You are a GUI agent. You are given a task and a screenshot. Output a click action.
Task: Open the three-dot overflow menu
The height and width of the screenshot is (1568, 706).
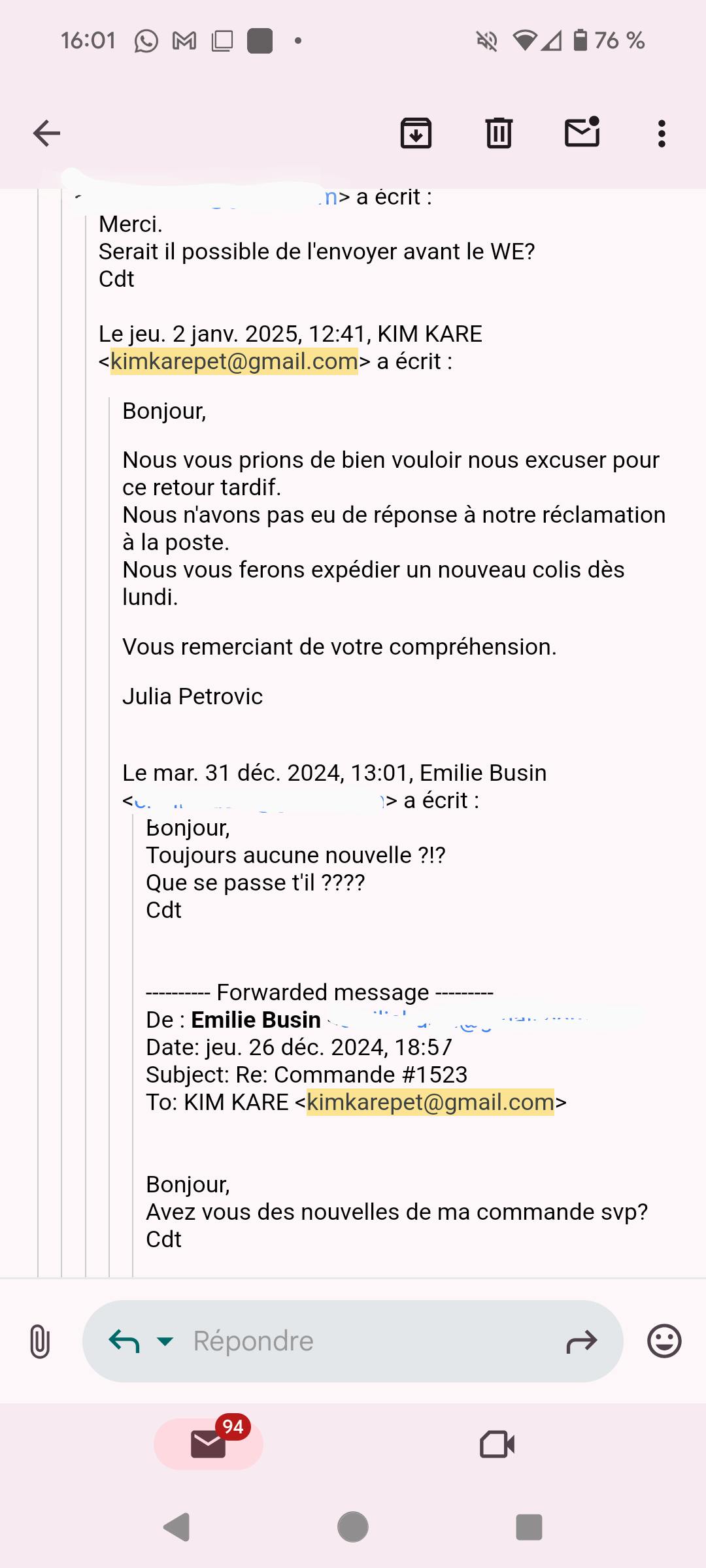tap(662, 134)
